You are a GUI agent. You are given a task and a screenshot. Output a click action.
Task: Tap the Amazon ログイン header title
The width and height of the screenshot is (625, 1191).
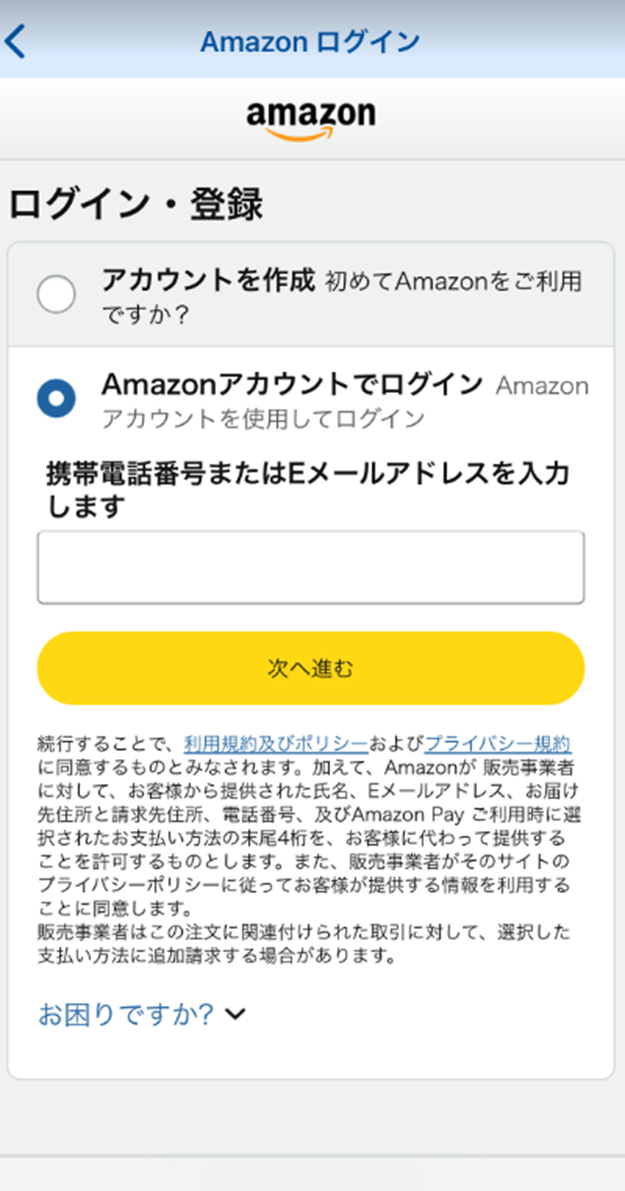pyautogui.click(x=310, y=42)
